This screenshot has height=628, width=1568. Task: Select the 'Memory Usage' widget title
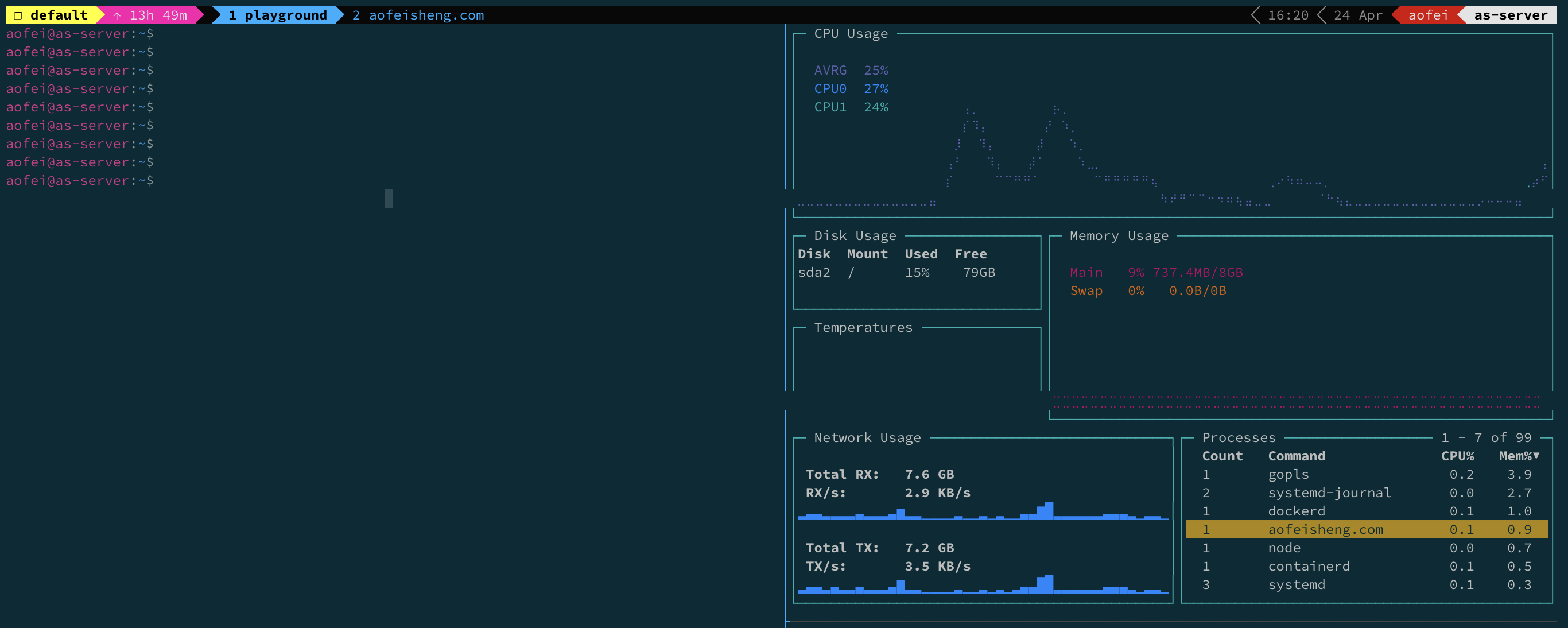(x=1119, y=235)
